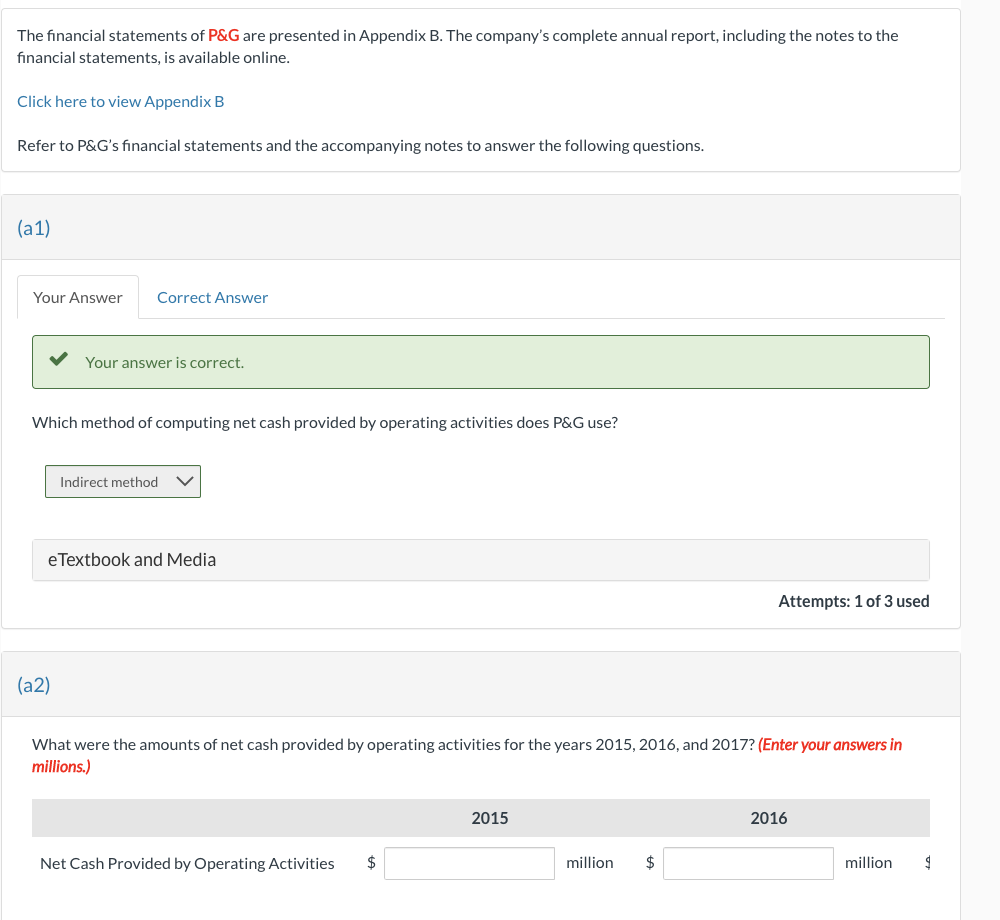Open the Indirect method answer dropdown

click(122, 481)
